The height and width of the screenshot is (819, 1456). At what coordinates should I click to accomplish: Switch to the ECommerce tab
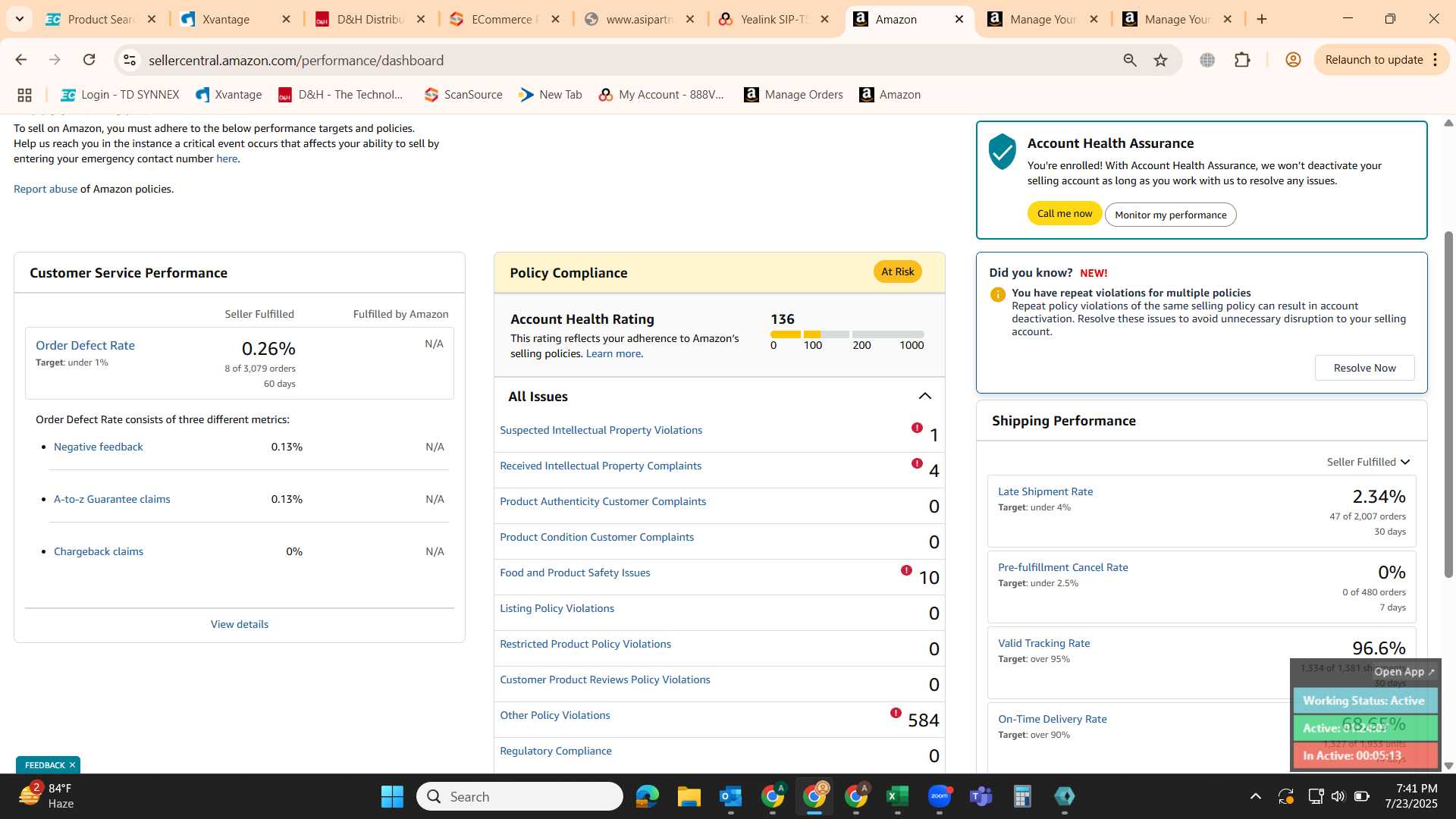point(504,19)
